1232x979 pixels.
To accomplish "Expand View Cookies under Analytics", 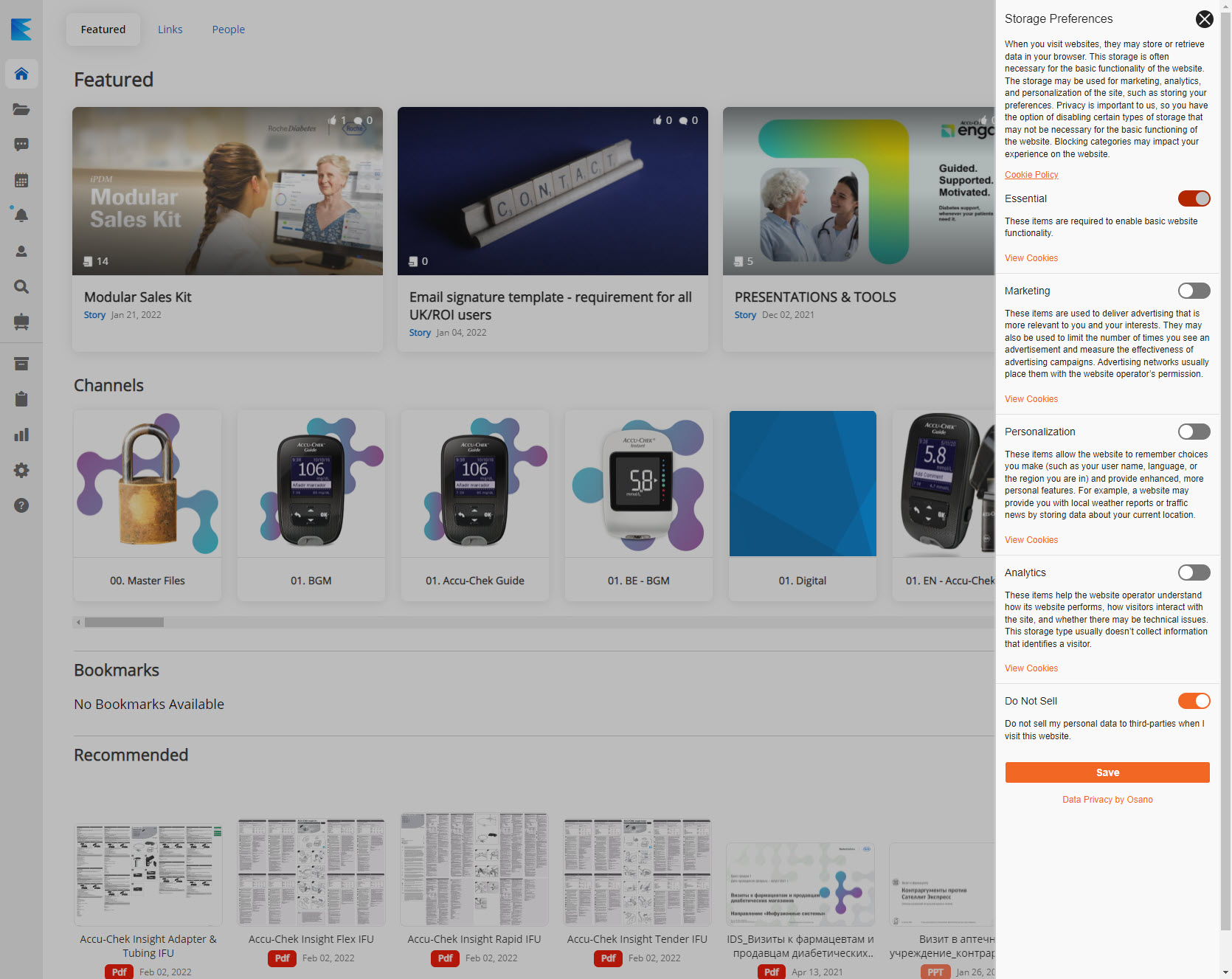I will coord(1031,668).
